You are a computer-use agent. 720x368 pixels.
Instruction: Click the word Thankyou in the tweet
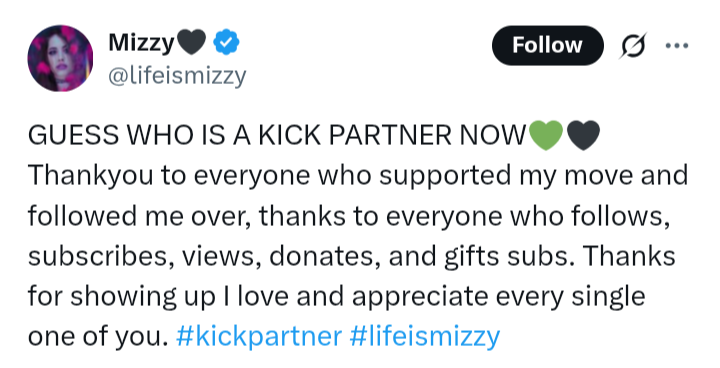[x=90, y=176]
